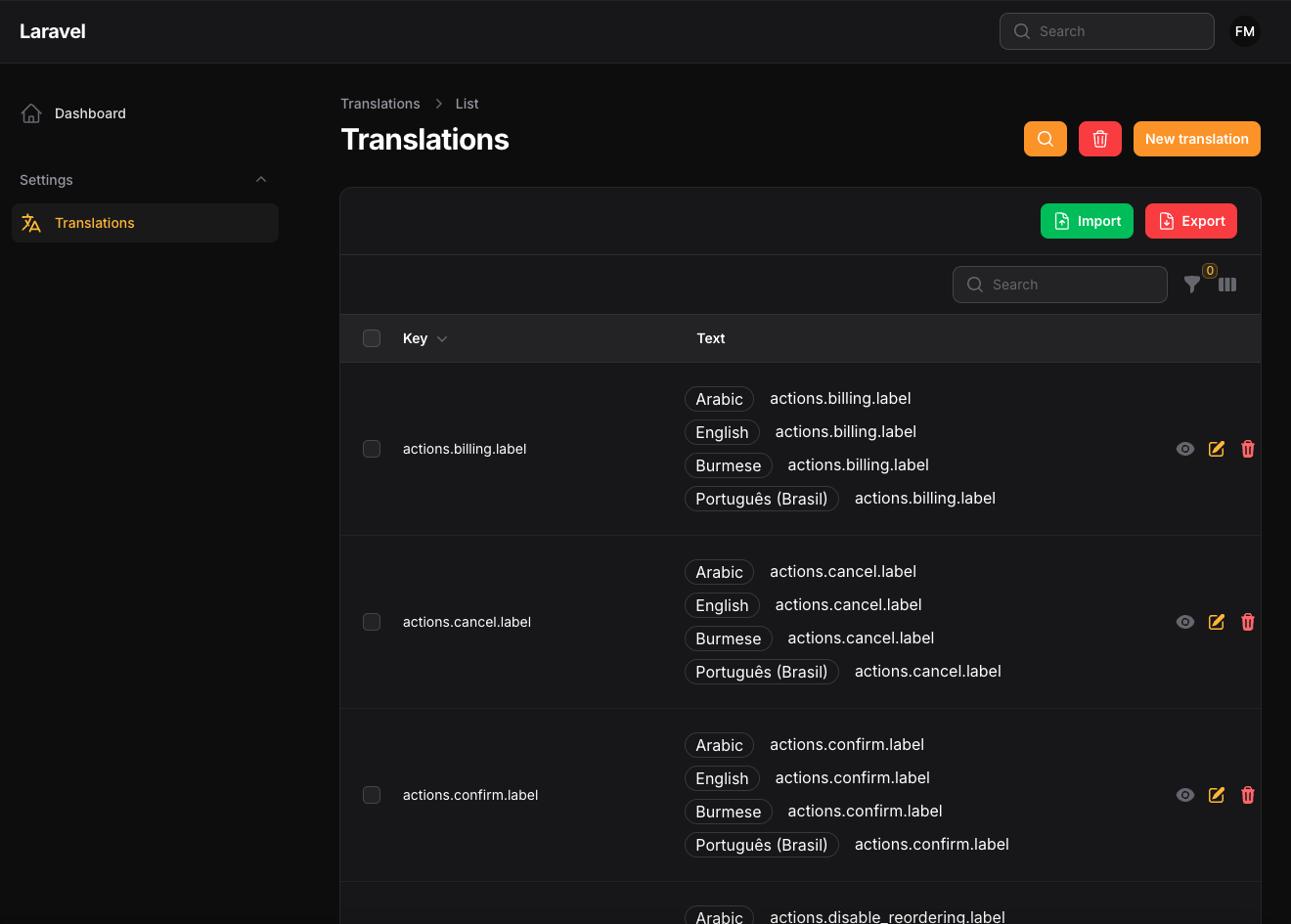Click the English badge in actions.cancel.label row
1291x924 pixels.
tap(722, 605)
